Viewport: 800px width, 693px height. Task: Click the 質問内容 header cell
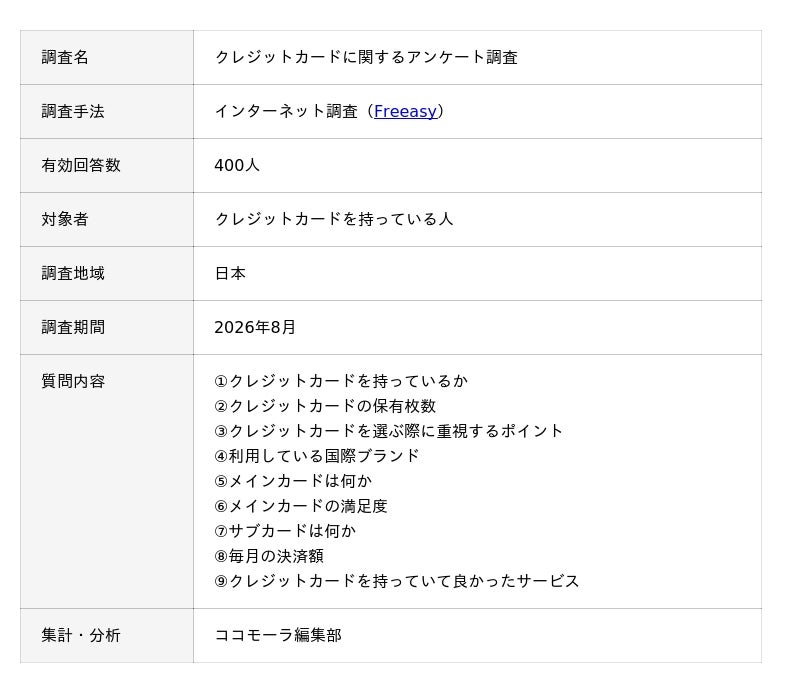pos(107,481)
